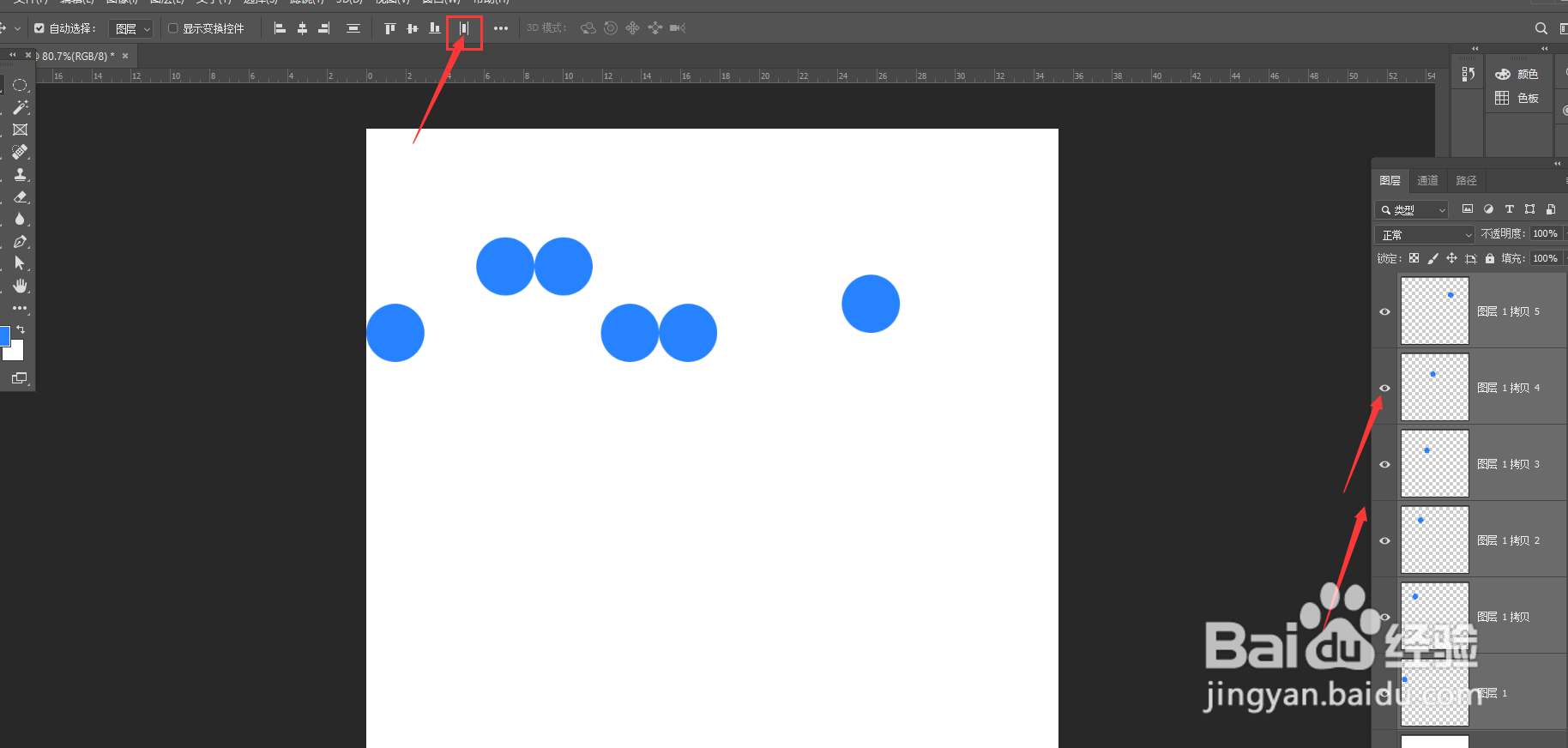Collapse the 颜色 panel group double arrows
Image resolution: width=1568 pixels, height=748 pixels.
[1544, 48]
